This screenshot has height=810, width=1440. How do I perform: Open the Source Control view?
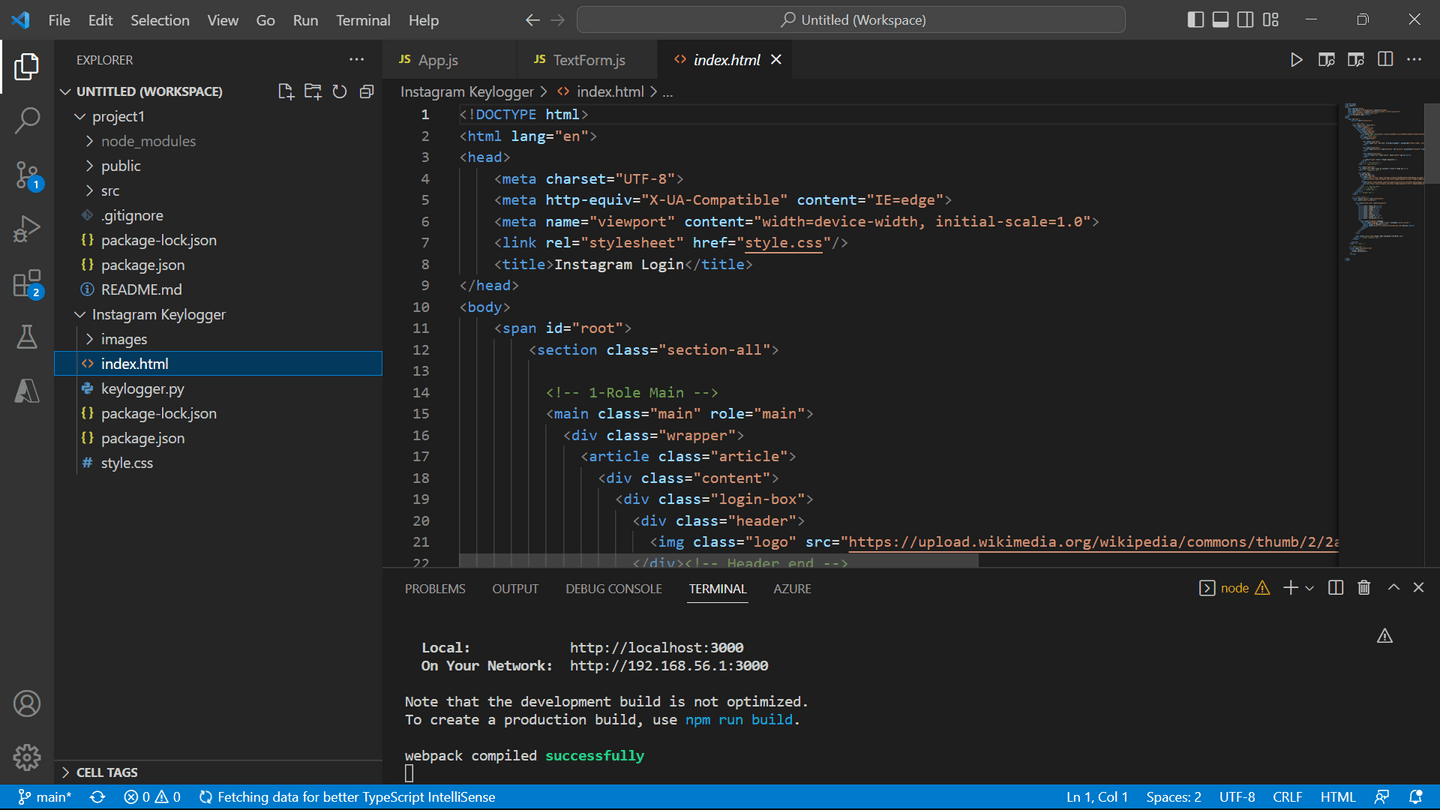point(27,175)
